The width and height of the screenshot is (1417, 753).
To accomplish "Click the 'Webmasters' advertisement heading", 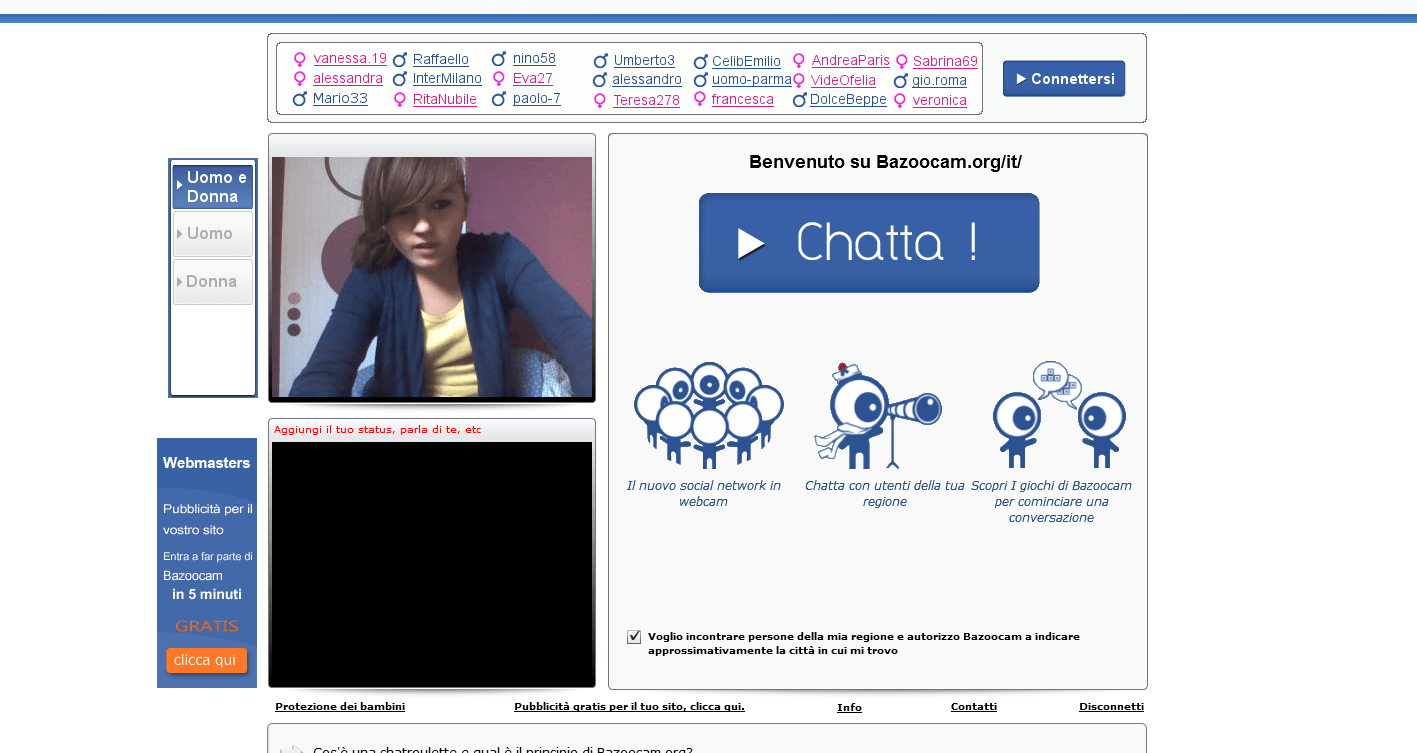I will [206, 463].
